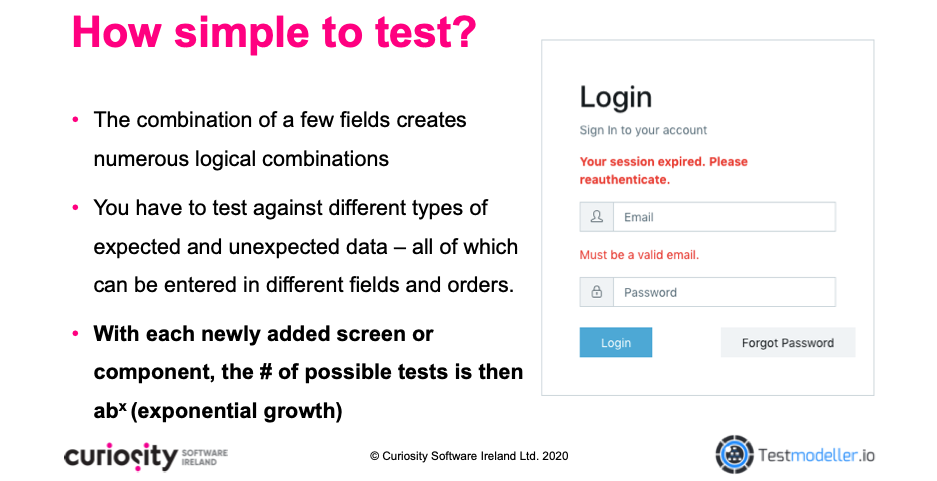Click the 'Must be a valid email' warning
Image resolution: width=937 pixels, height=481 pixels.
click(639, 255)
